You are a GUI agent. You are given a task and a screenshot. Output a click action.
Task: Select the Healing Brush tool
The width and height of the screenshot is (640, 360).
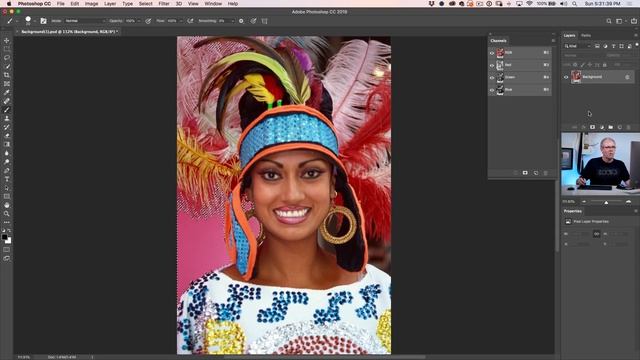[7, 101]
